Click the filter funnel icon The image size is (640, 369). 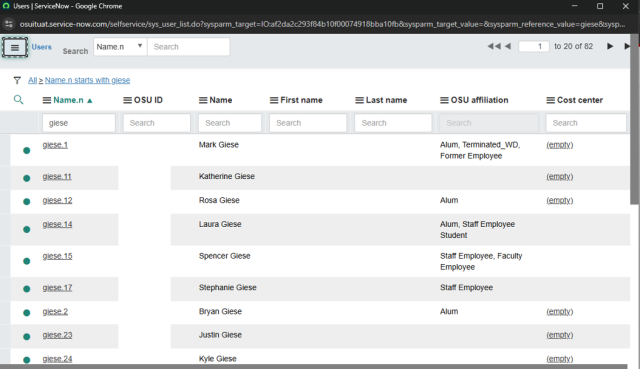(x=17, y=80)
